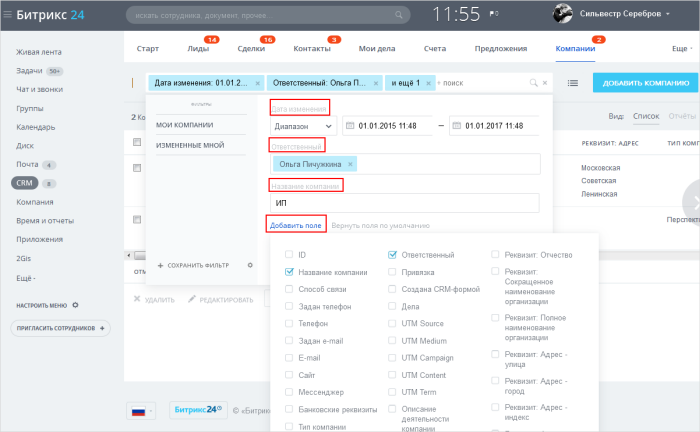Open calendar icon for start date 01.01.2015
Image resolution: width=700 pixels, height=432 pixels.
point(350,126)
